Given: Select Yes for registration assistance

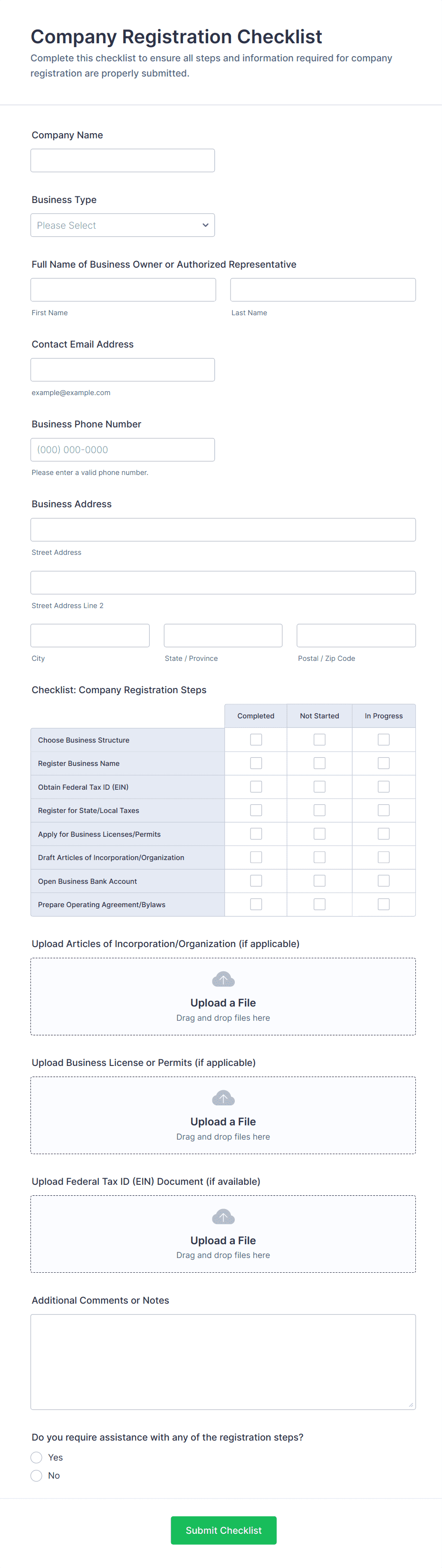Looking at the screenshot, I should (x=37, y=1457).
